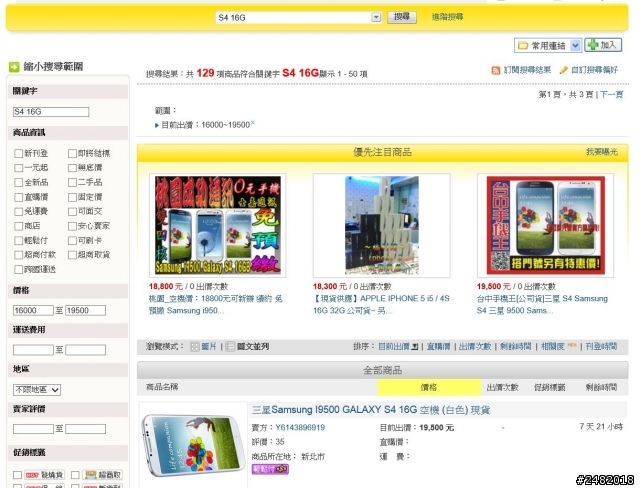Check the 即將結標 checkbox
Image resolution: width=640 pixels, height=488 pixels.
pos(72,153)
